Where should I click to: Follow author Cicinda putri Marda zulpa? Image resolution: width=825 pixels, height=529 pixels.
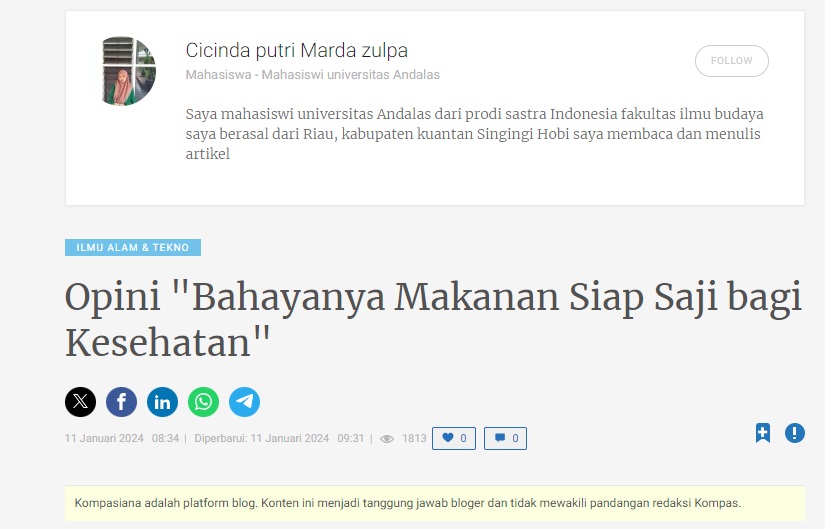click(732, 61)
